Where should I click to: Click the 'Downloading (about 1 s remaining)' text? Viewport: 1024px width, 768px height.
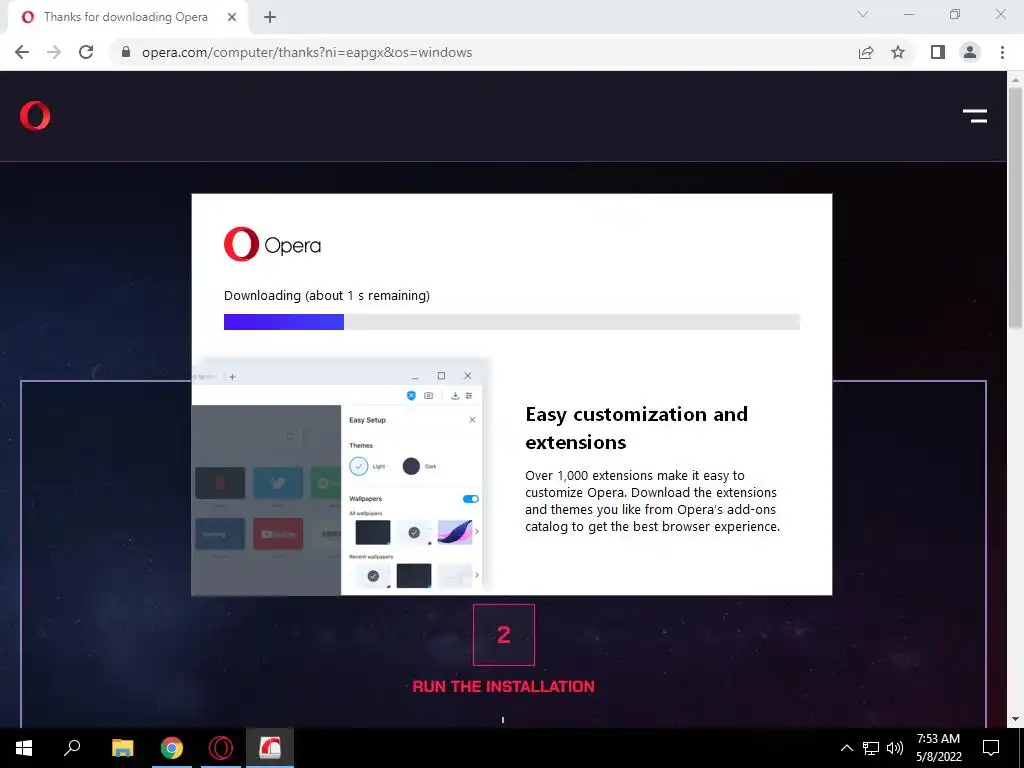point(327,296)
